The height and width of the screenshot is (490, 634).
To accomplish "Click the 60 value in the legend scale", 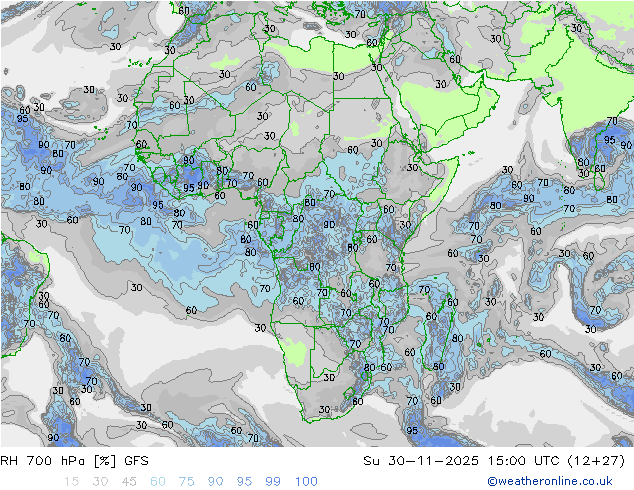I will click(x=158, y=481).
